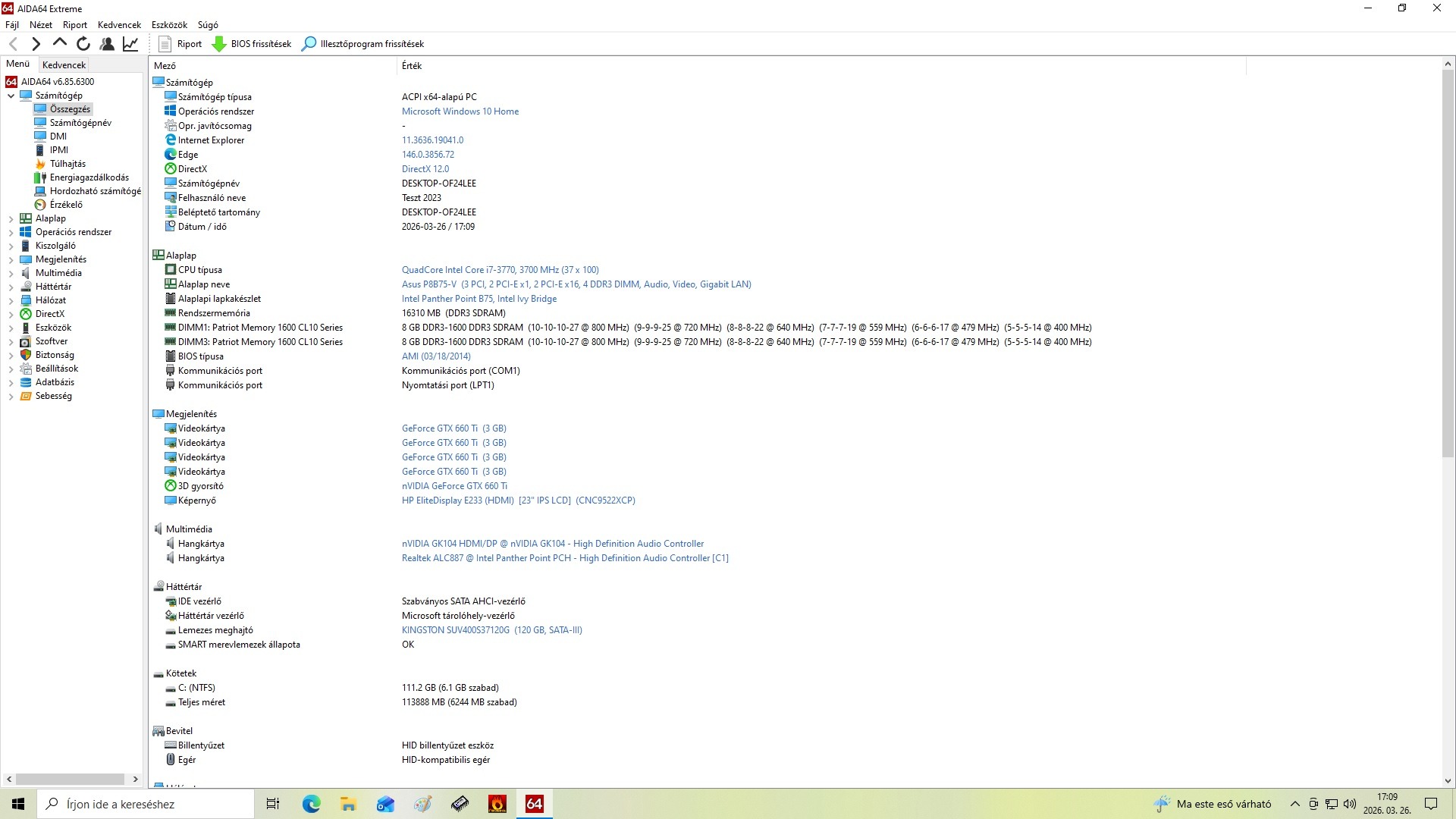The image size is (1456, 819).
Task: Collapse the Számítógép tree node
Action: pos(11,96)
